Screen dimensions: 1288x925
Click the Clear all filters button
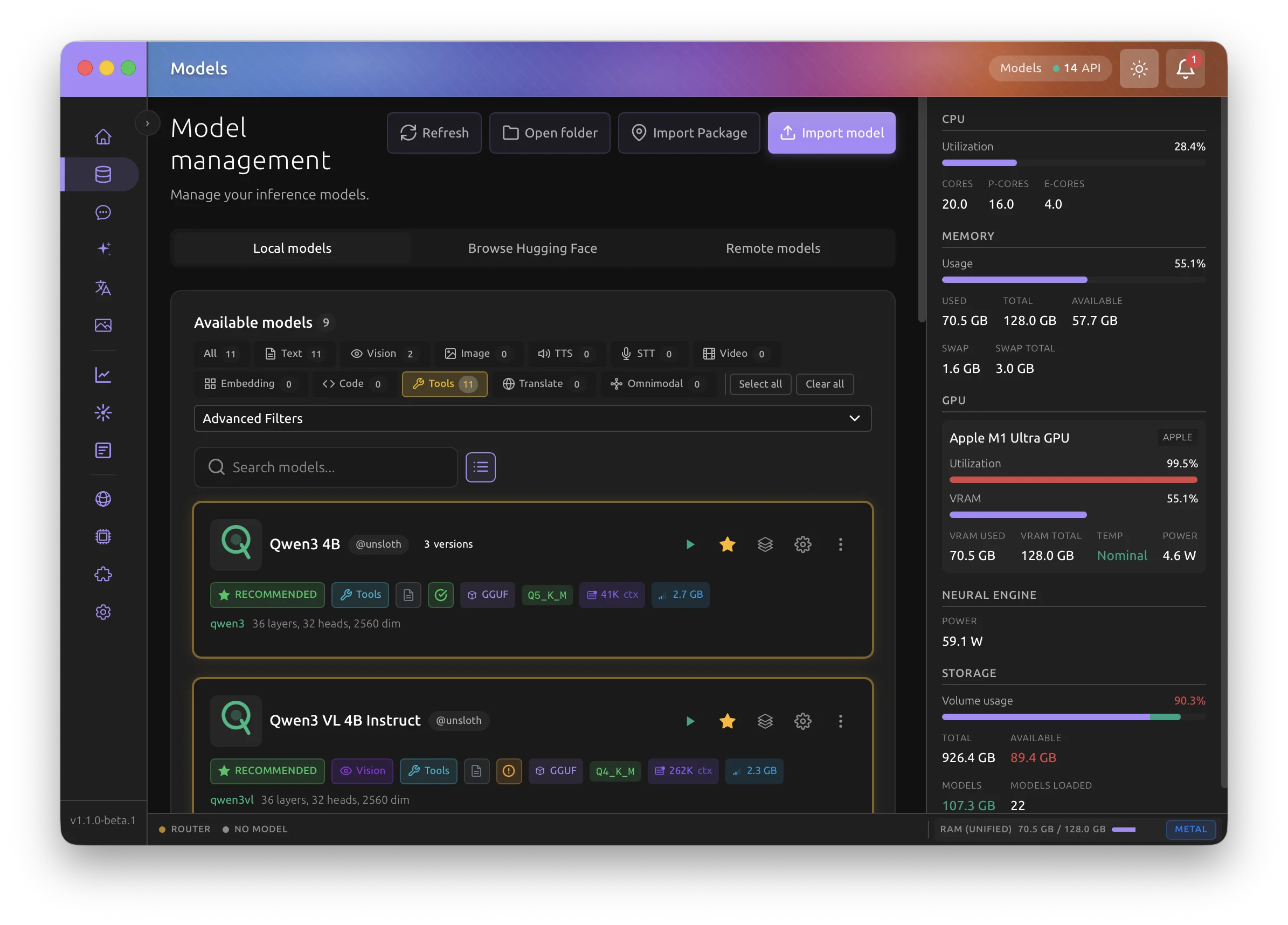[824, 384]
